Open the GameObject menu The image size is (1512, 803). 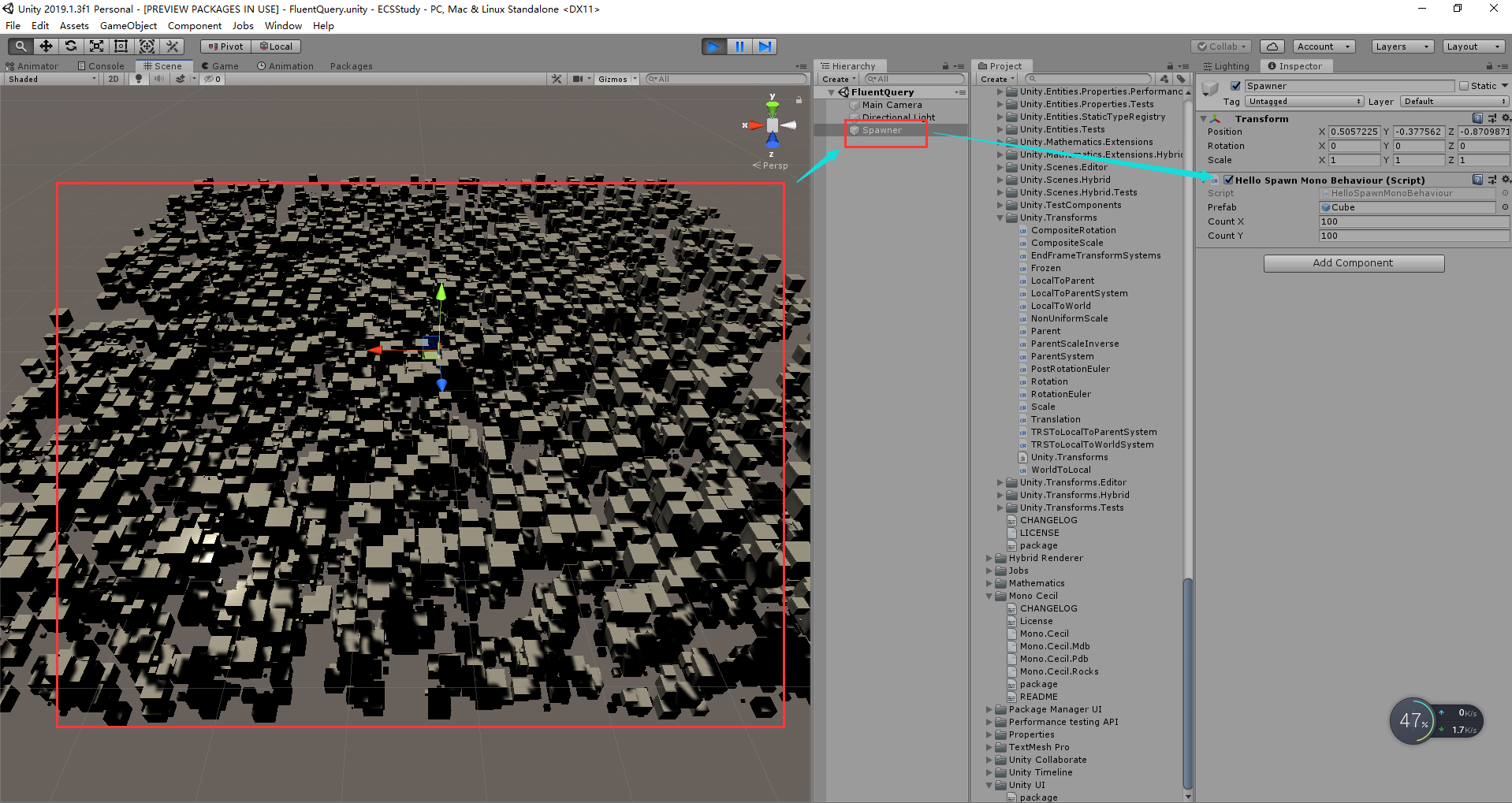[128, 25]
